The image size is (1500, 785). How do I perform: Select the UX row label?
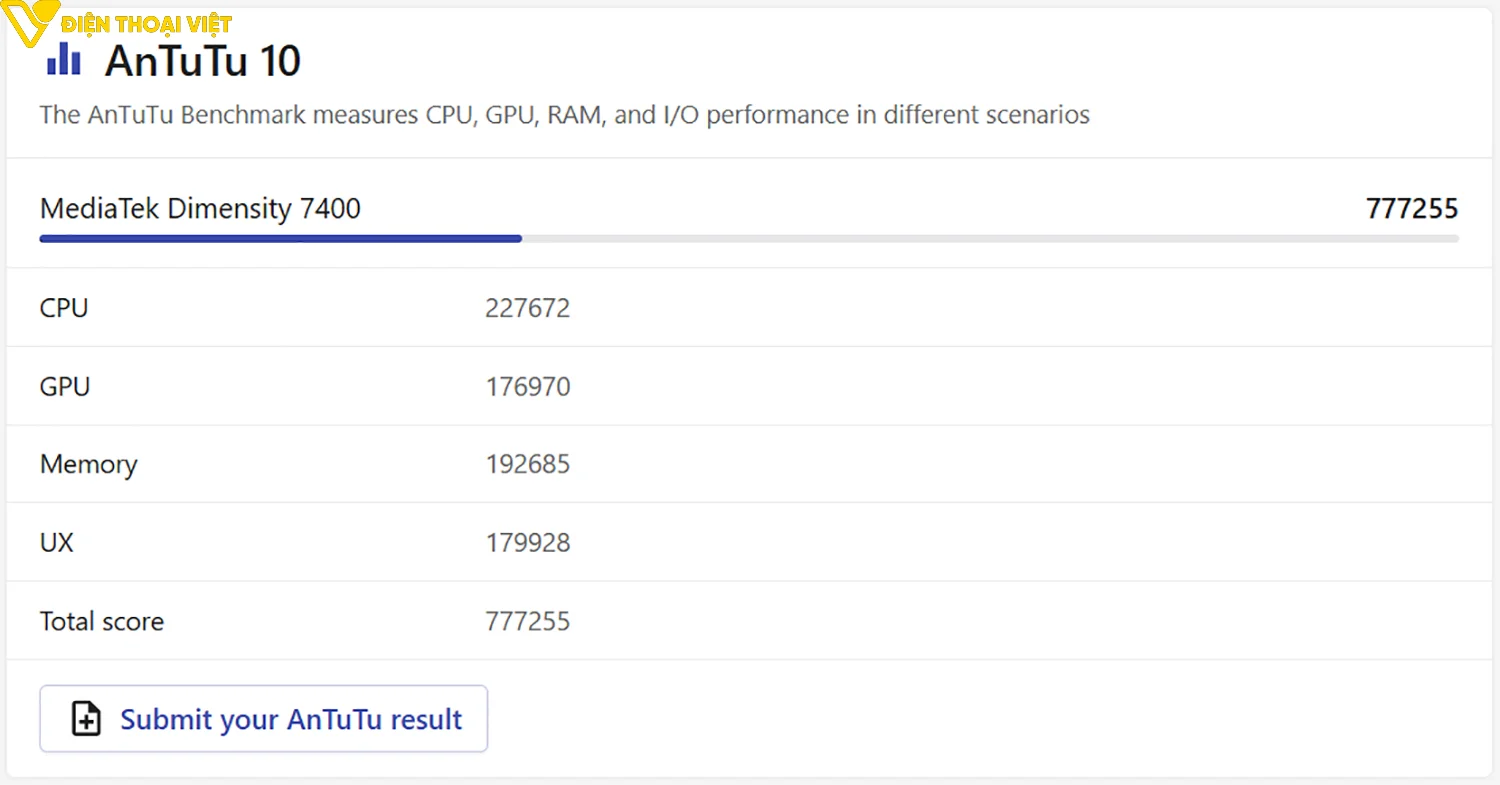pyautogui.click(x=57, y=543)
